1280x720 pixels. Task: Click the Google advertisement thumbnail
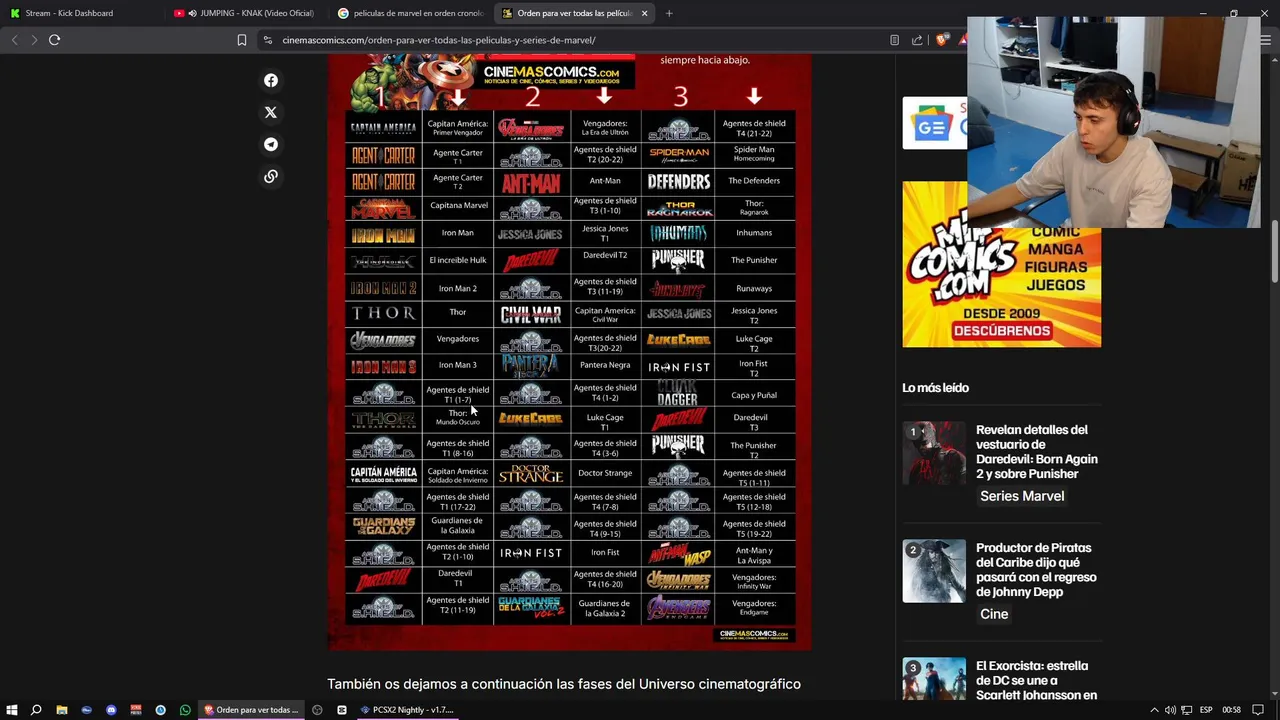coord(934,123)
